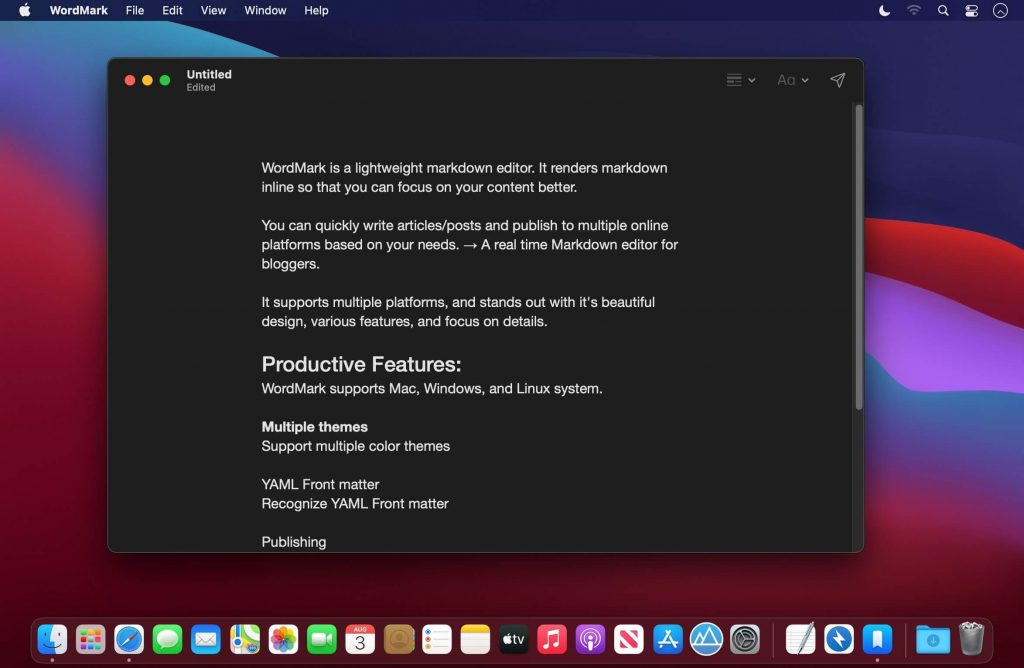Open the View menu

coord(213,11)
